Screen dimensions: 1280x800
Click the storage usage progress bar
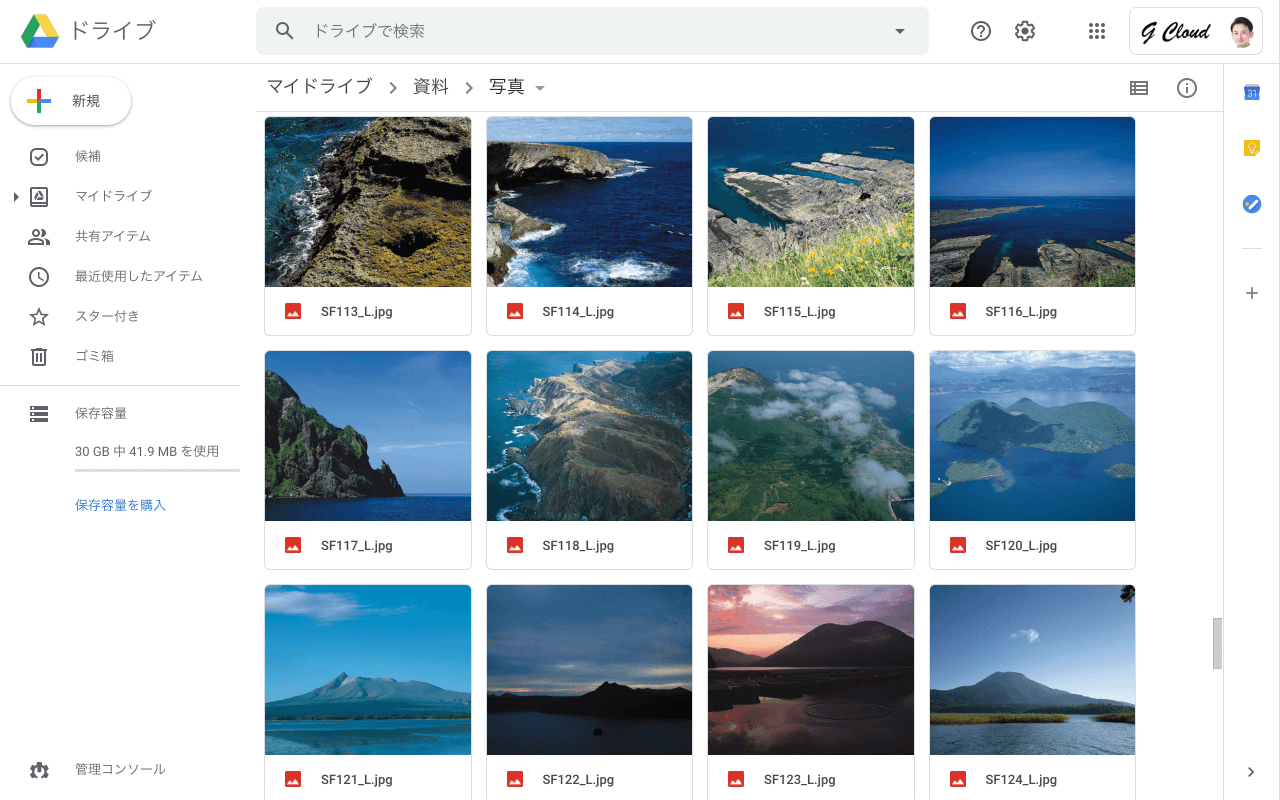(157, 470)
